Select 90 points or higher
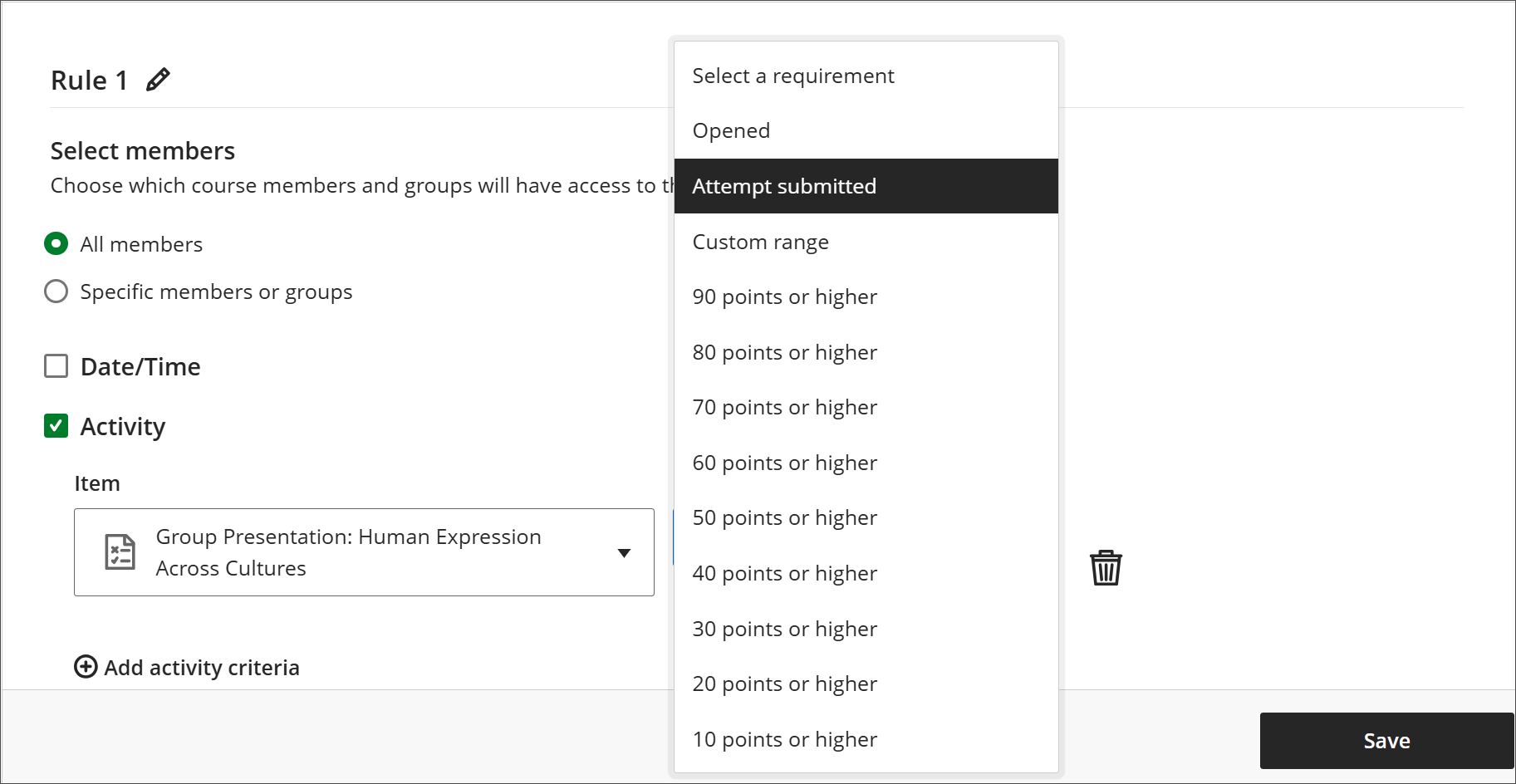The height and width of the screenshot is (784, 1516). click(x=784, y=296)
